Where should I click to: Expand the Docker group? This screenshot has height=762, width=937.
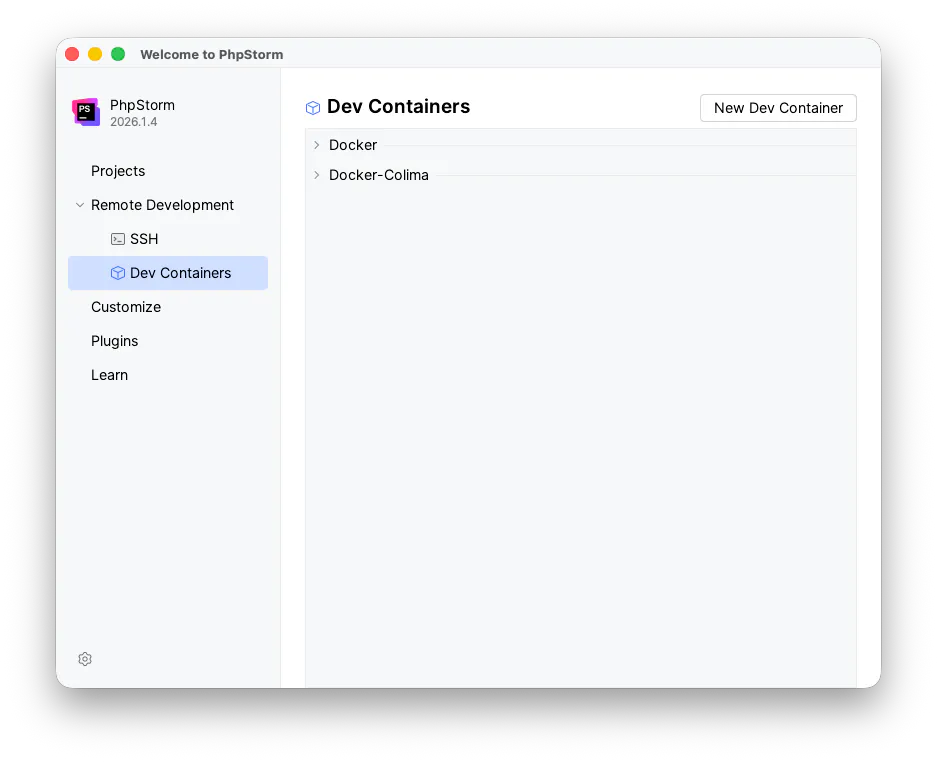[317, 145]
